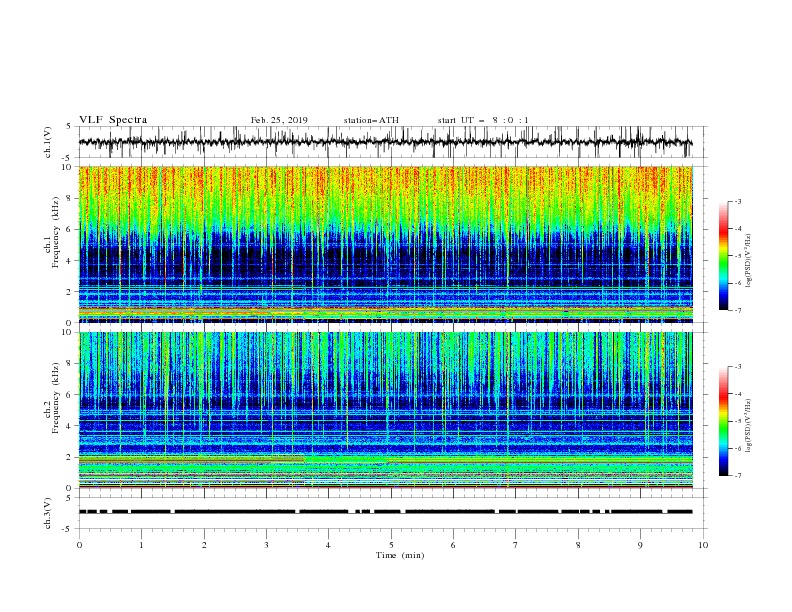
Task: Click the time axis tick label "1"
Action: (141, 545)
